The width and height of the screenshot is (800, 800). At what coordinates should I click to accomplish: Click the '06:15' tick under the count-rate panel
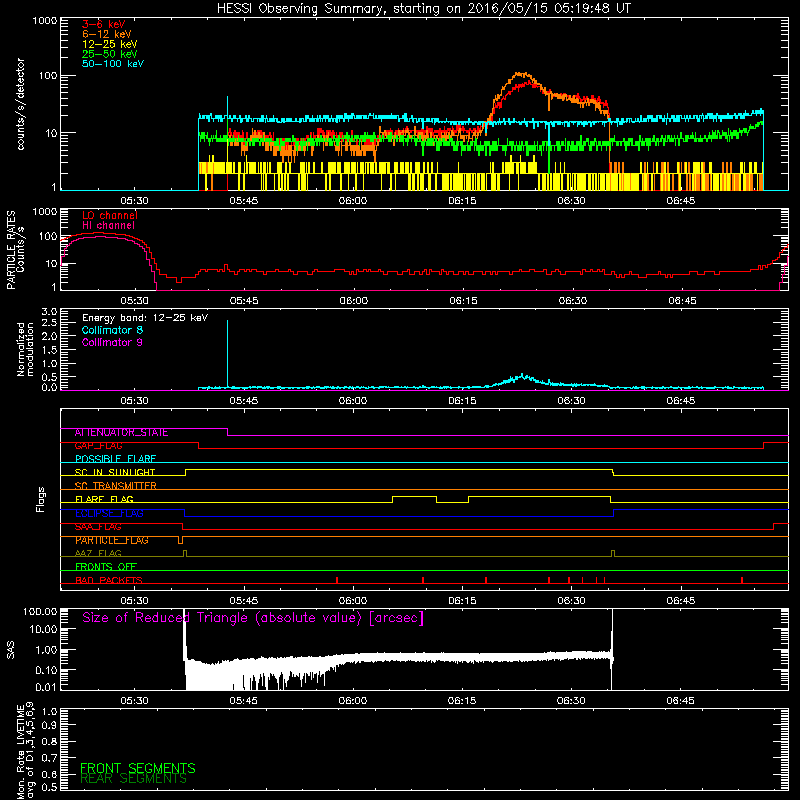[x=462, y=201]
